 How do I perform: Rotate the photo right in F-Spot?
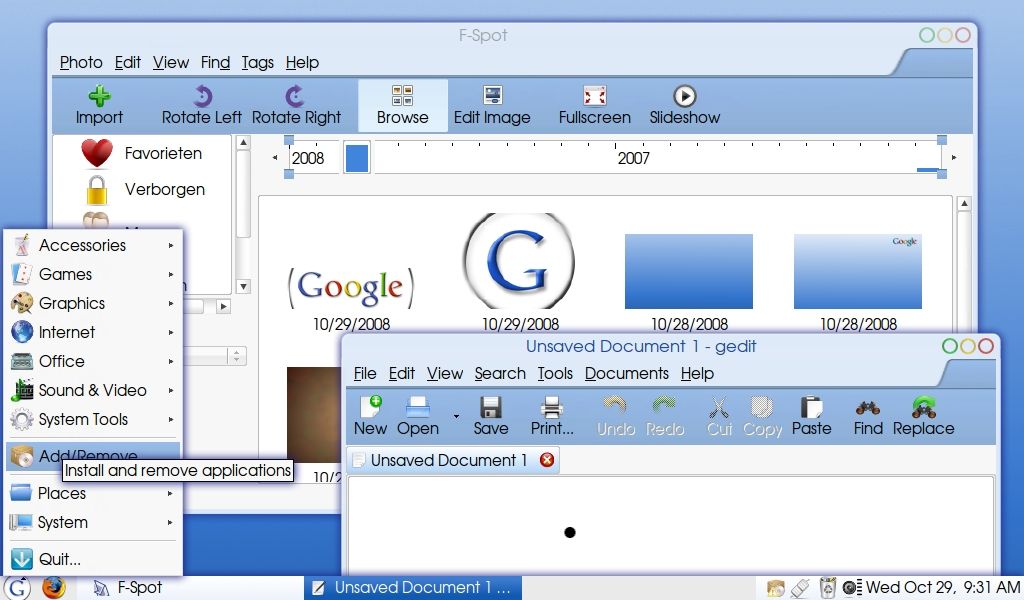tap(296, 106)
